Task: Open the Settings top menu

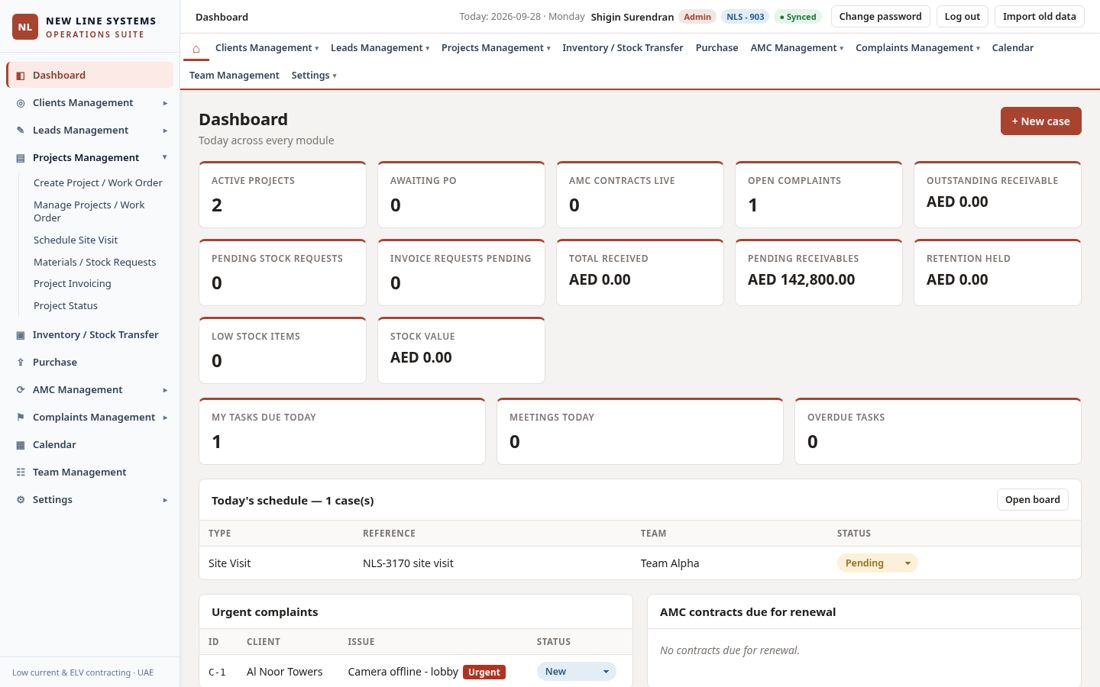Action: pyautogui.click(x=314, y=75)
